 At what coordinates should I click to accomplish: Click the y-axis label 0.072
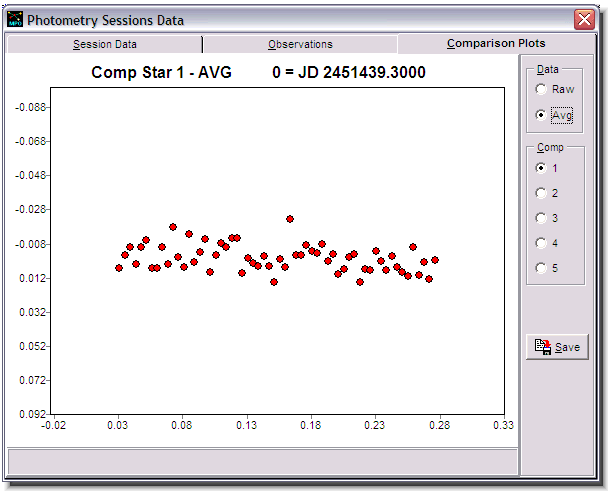33,380
